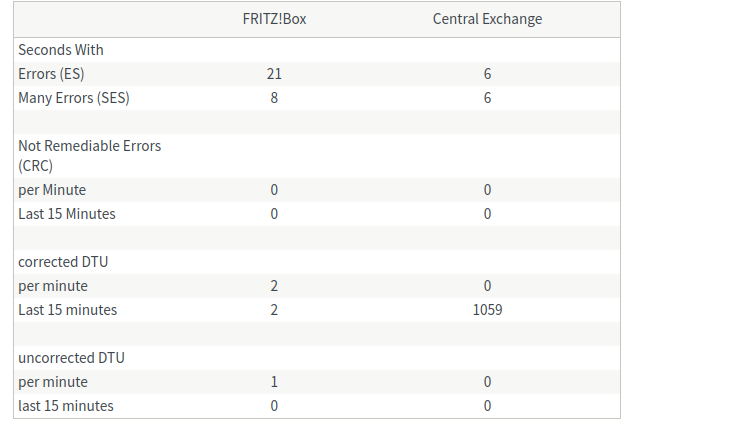Click the CRC Last 15 Minutes row label
Image resolution: width=741 pixels, height=423 pixels.
(67, 214)
